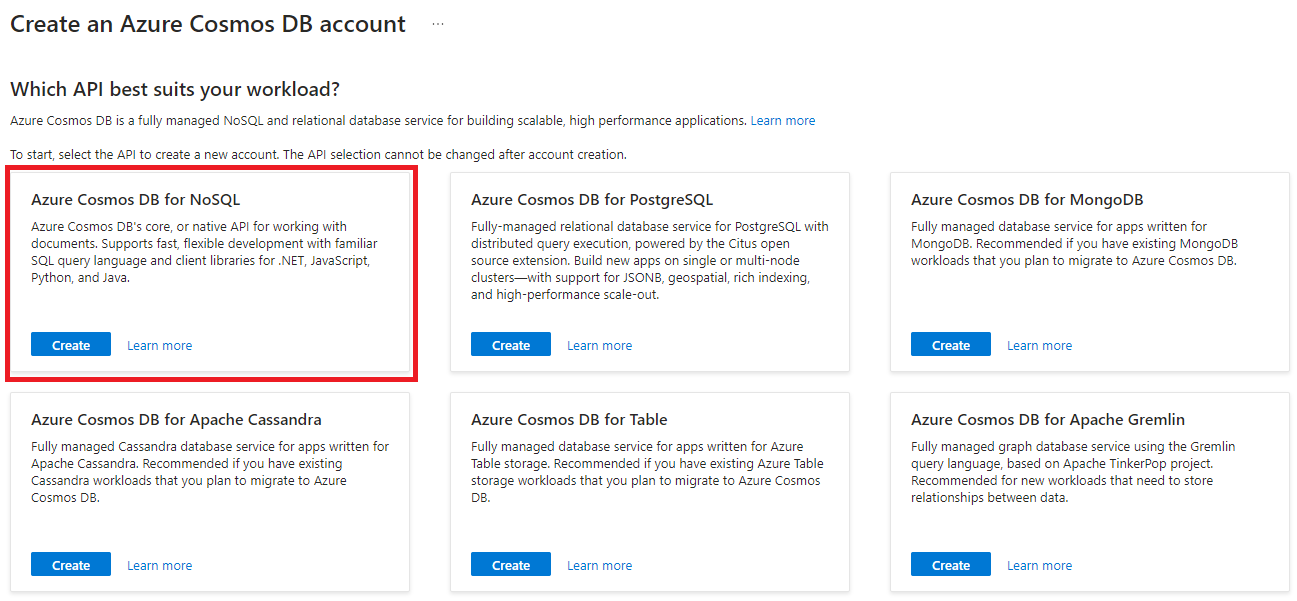Open Learn more for Cosmos DB for NoSQL
1297x601 pixels.
pos(159,345)
